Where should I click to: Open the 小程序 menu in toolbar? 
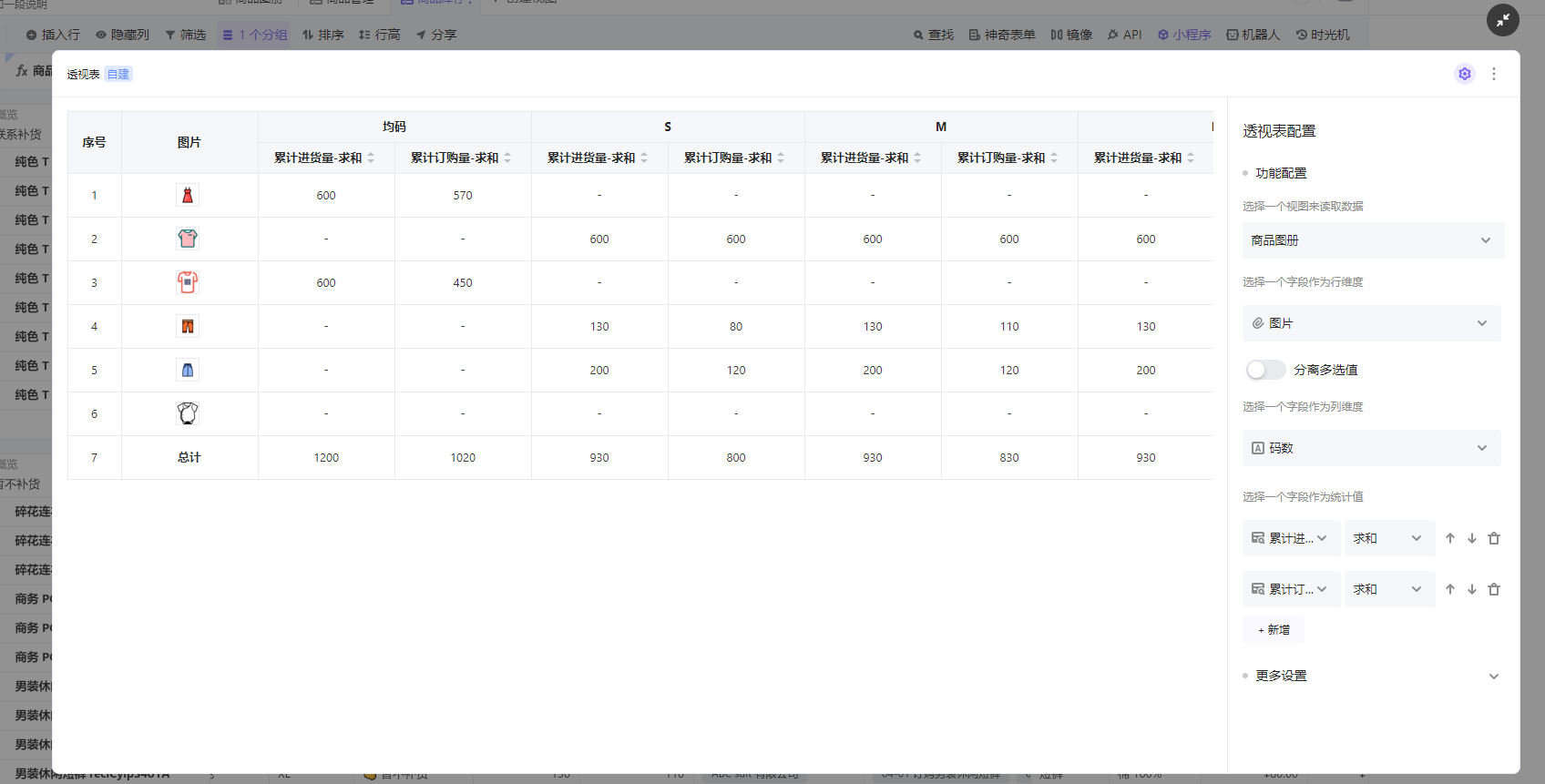(1184, 35)
